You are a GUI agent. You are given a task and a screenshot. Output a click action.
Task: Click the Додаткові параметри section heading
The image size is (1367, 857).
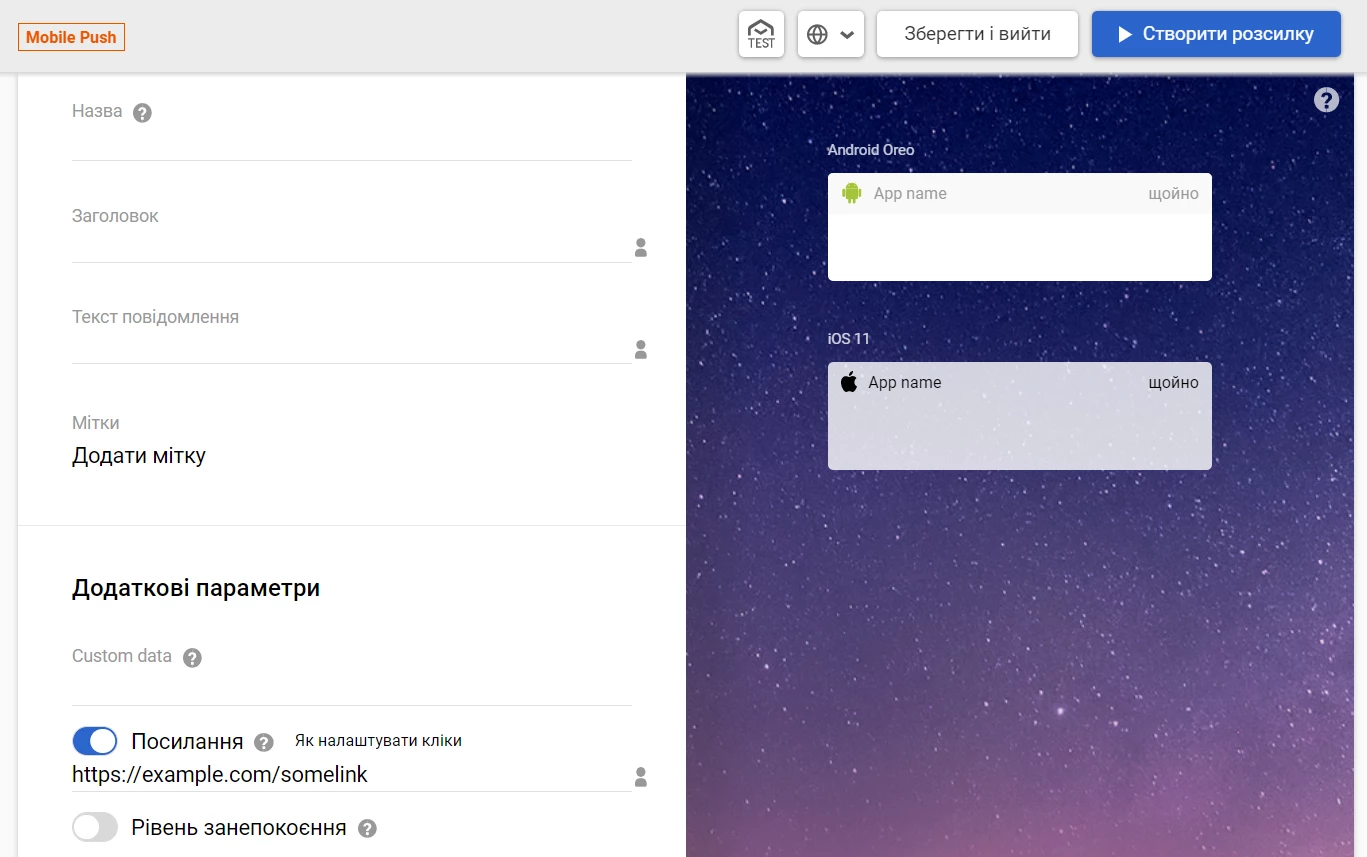pos(196,588)
